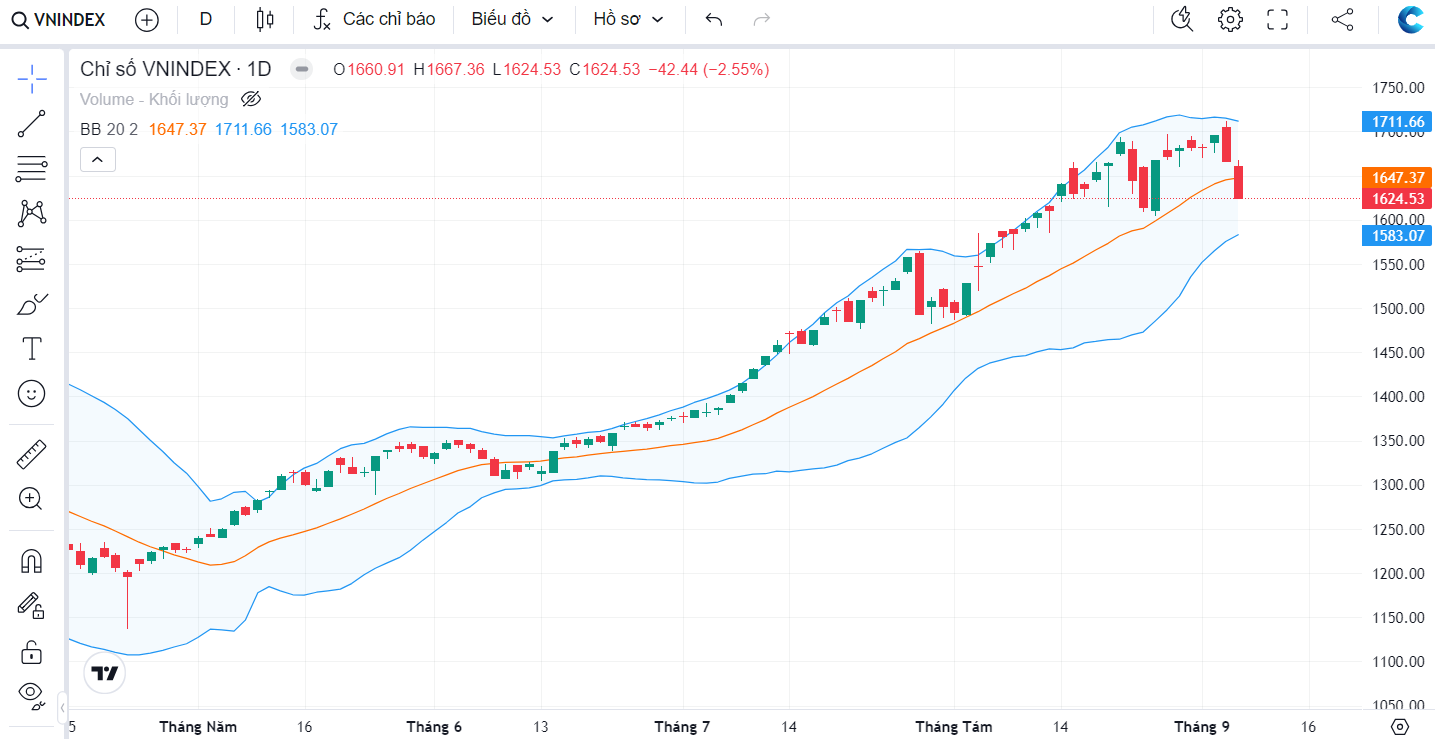The width and height of the screenshot is (1435, 739).
Task: Redo the chart action
Action: 762,19
